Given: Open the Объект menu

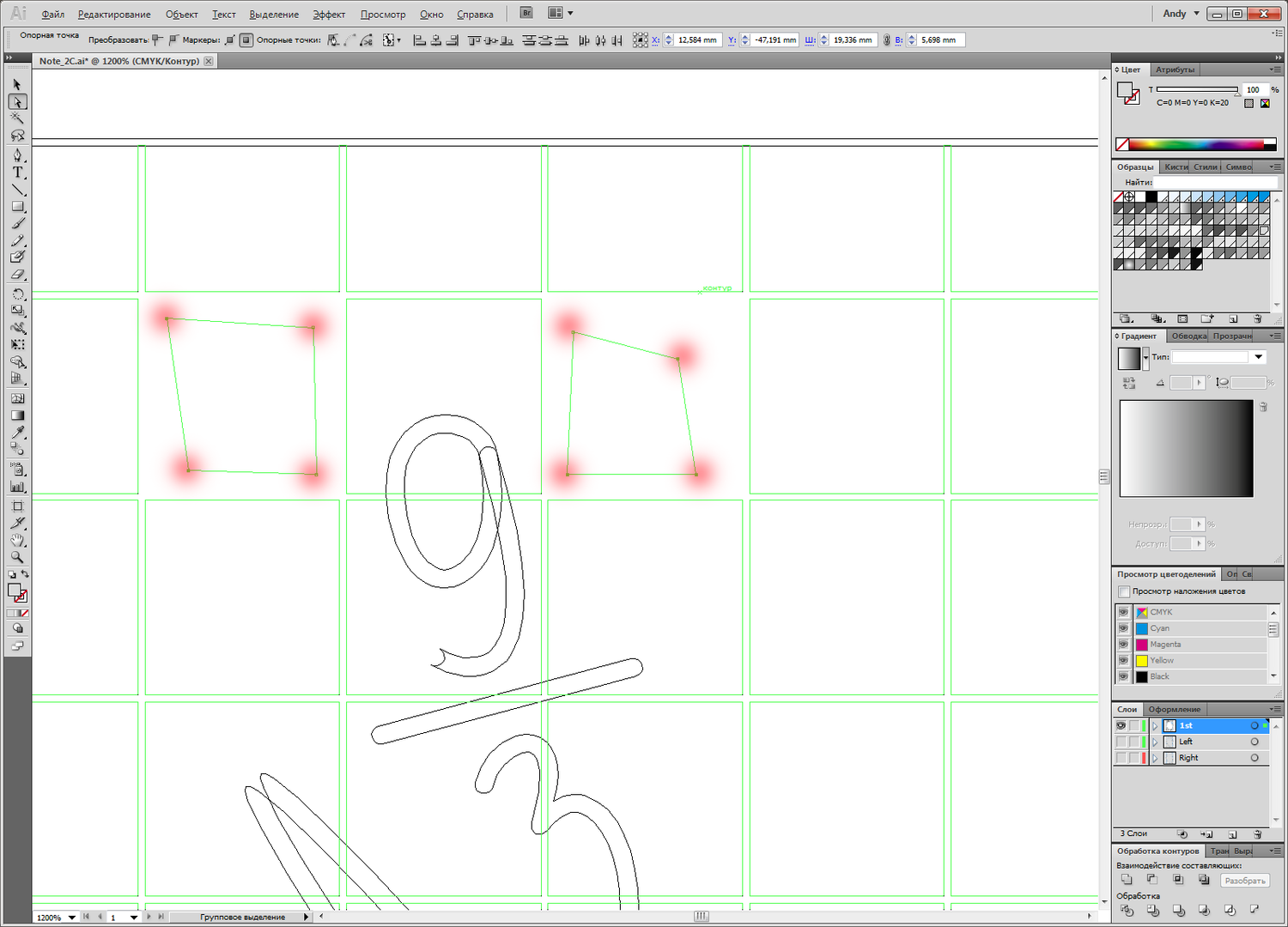Looking at the screenshot, I should point(182,15).
